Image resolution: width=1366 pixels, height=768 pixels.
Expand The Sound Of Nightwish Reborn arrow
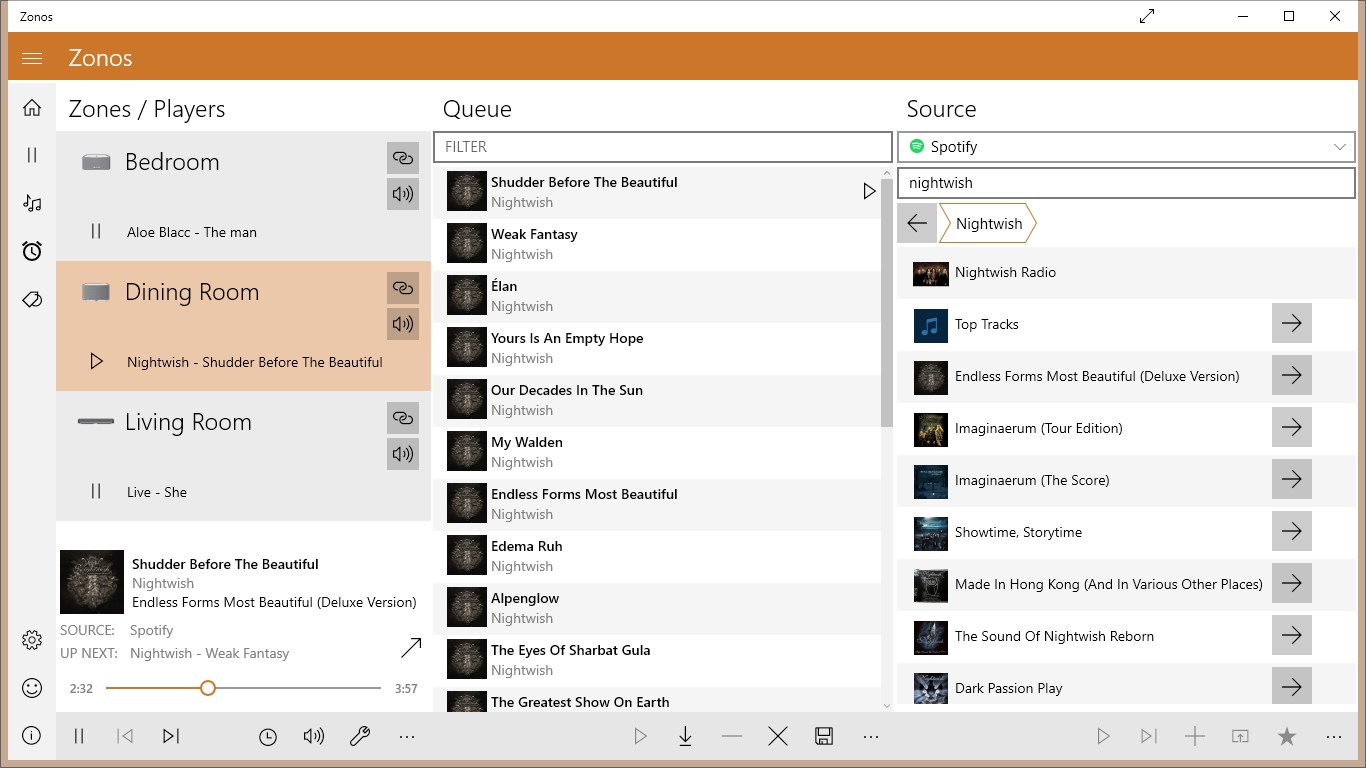coord(1292,636)
